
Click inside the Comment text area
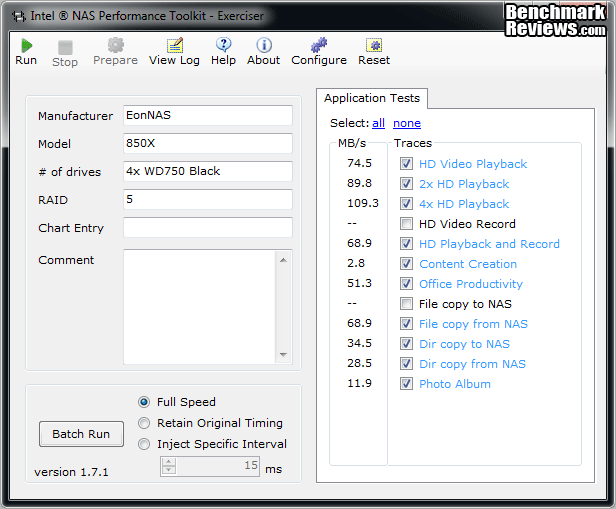[200, 307]
